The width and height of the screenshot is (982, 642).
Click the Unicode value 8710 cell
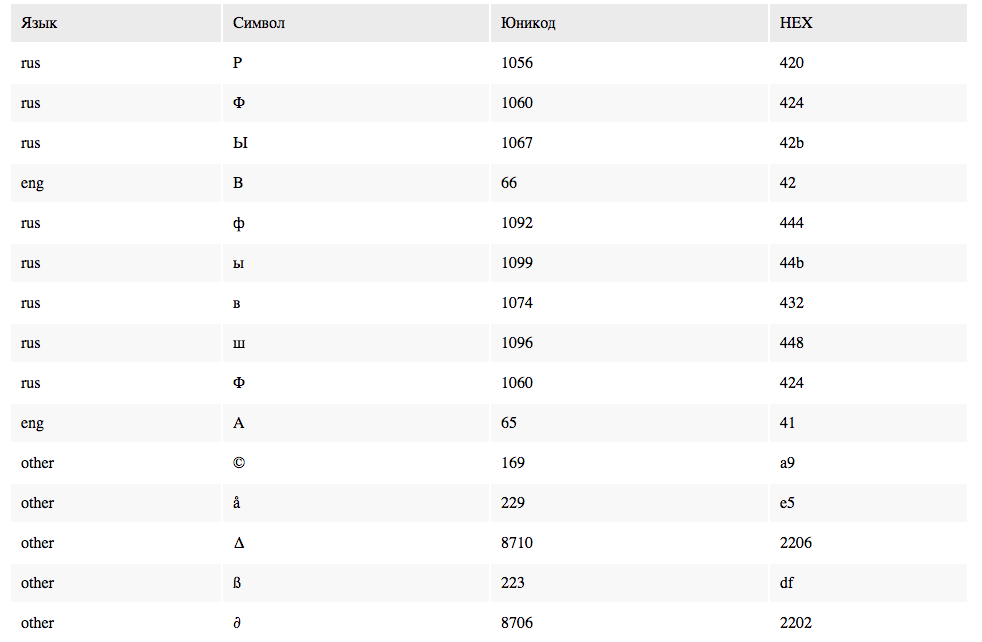pos(629,543)
